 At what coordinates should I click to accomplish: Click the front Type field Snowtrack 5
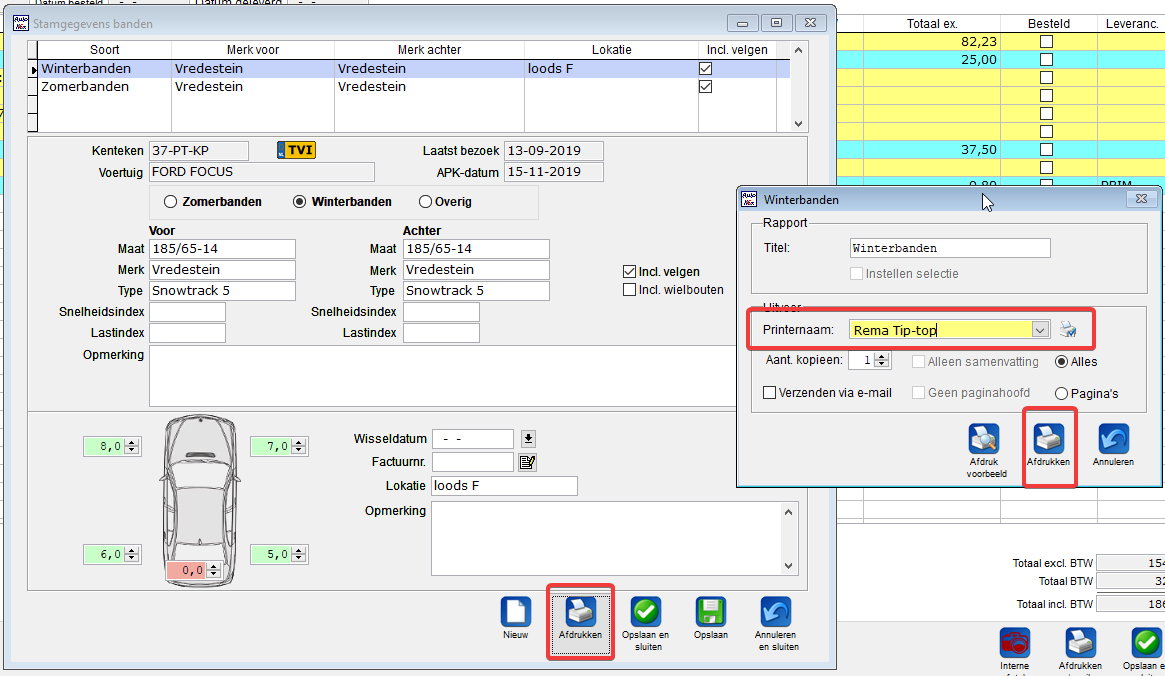(x=222, y=290)
